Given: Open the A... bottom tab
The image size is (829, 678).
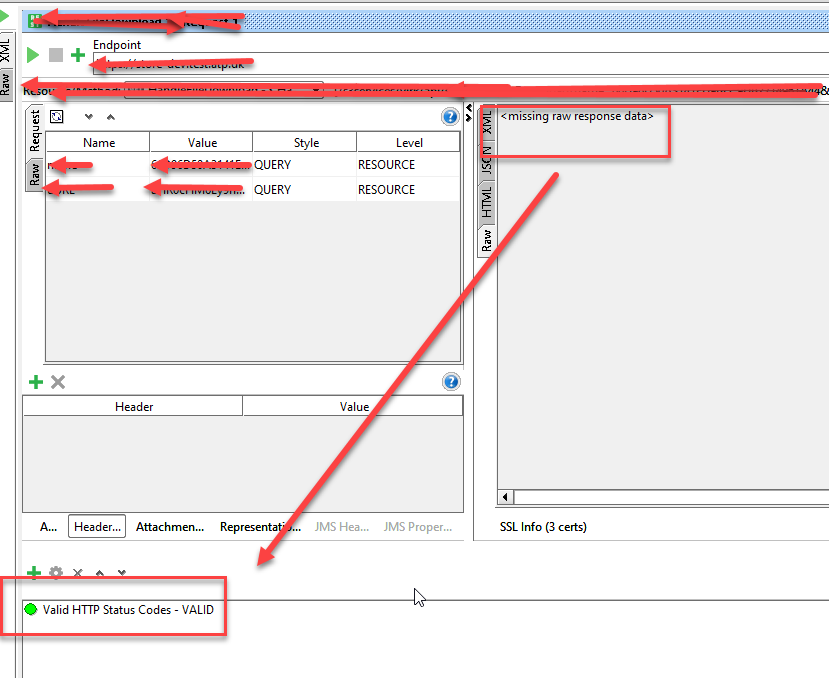Looking at the screenshot, I should [48, 527].
